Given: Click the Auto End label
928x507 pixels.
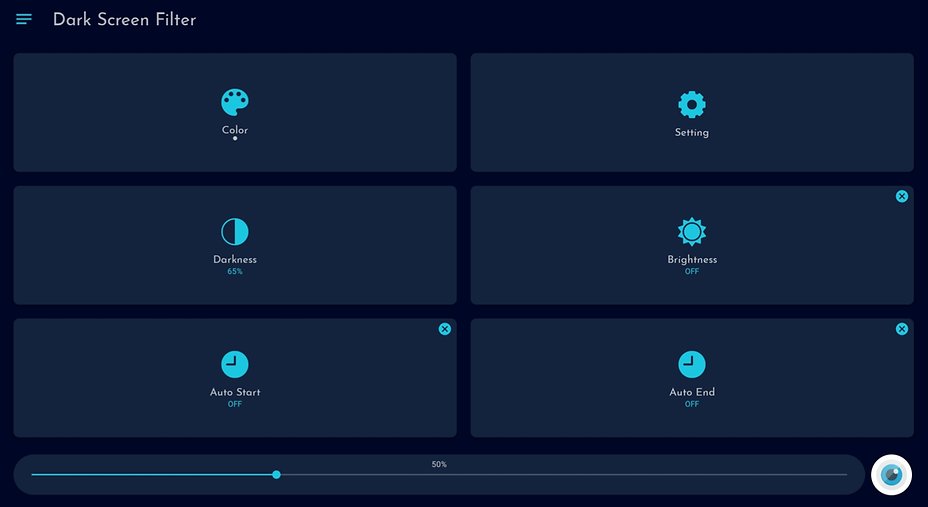Looking at the screenshot, I should 692,392.
